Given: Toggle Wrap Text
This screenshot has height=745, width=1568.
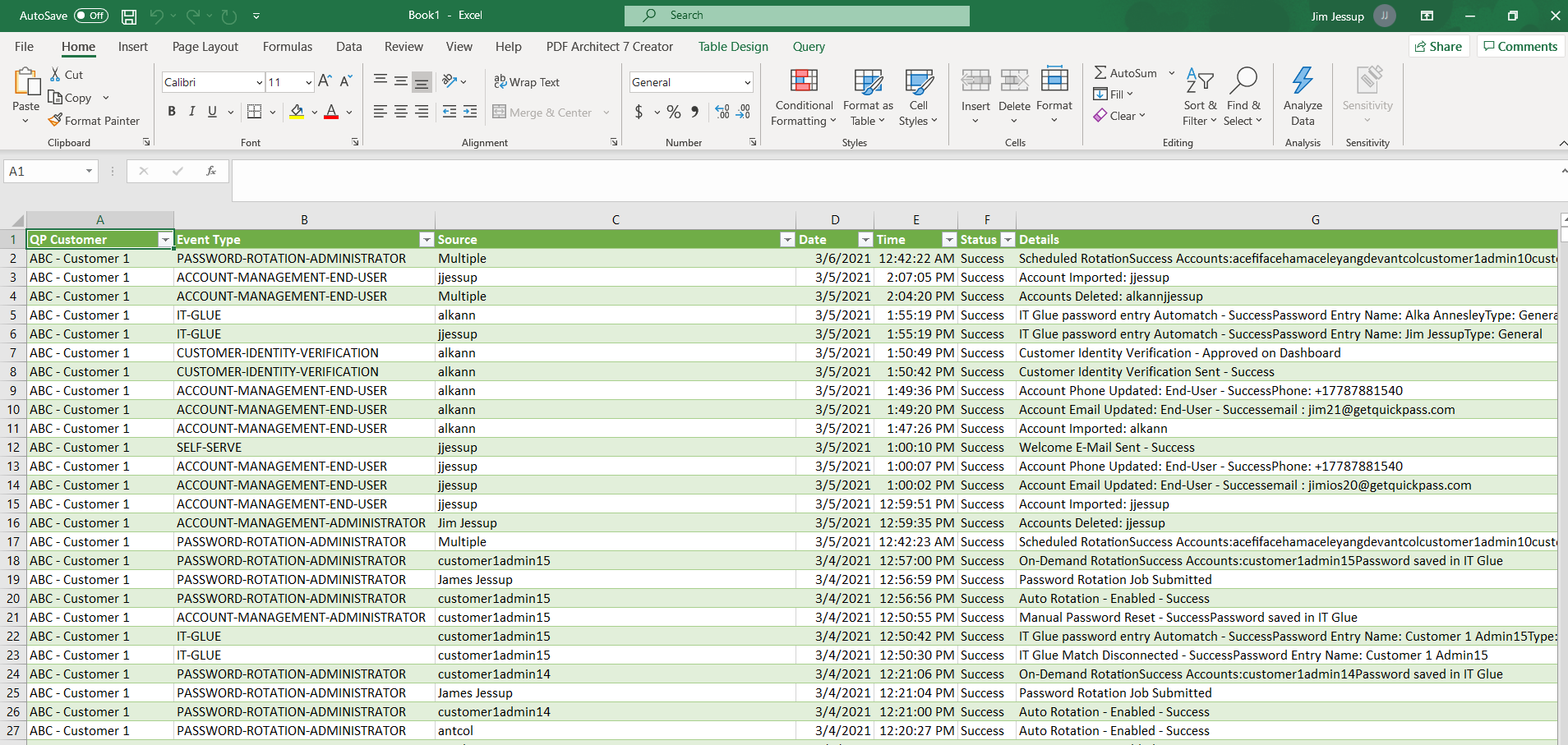Looking at the screenshot, I should 527,81.
